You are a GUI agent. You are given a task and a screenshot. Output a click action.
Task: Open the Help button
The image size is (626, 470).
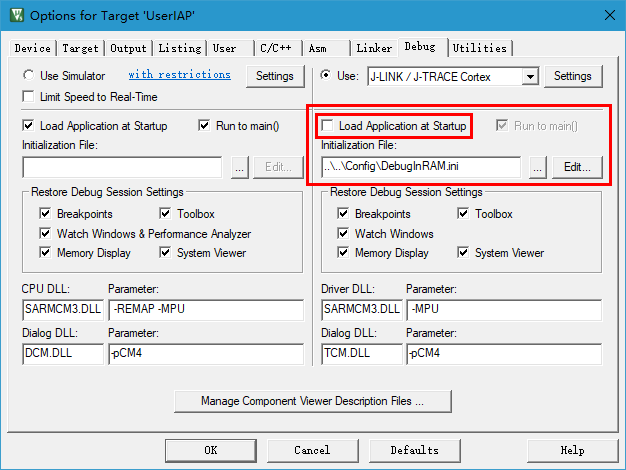pyautogui.click(x=573, y=450)
